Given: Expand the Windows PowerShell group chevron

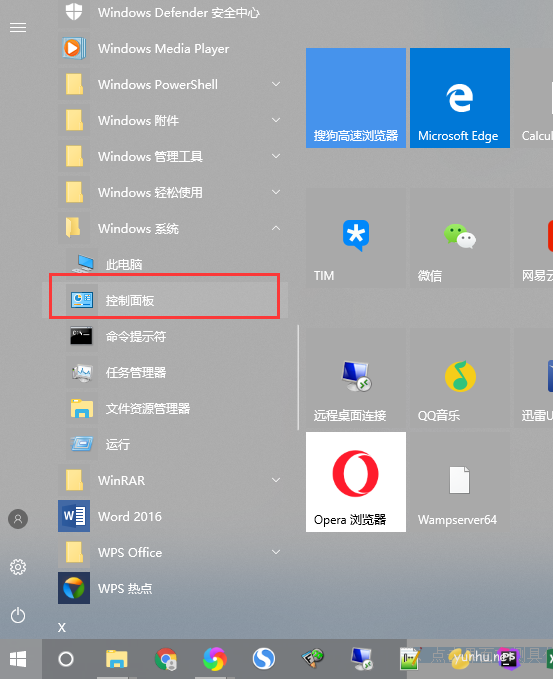Looking at the screenshot, I should (x=276, y=84).
